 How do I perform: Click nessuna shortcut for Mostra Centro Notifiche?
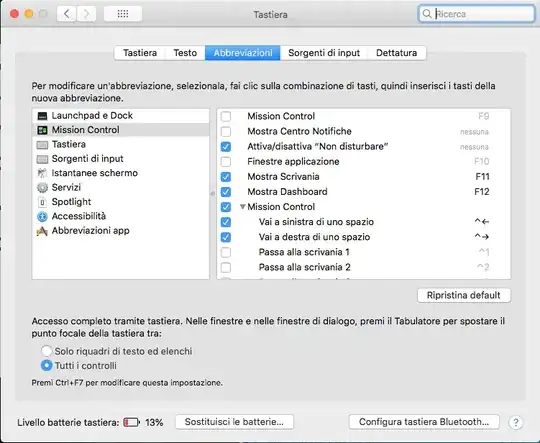[474, 132]
